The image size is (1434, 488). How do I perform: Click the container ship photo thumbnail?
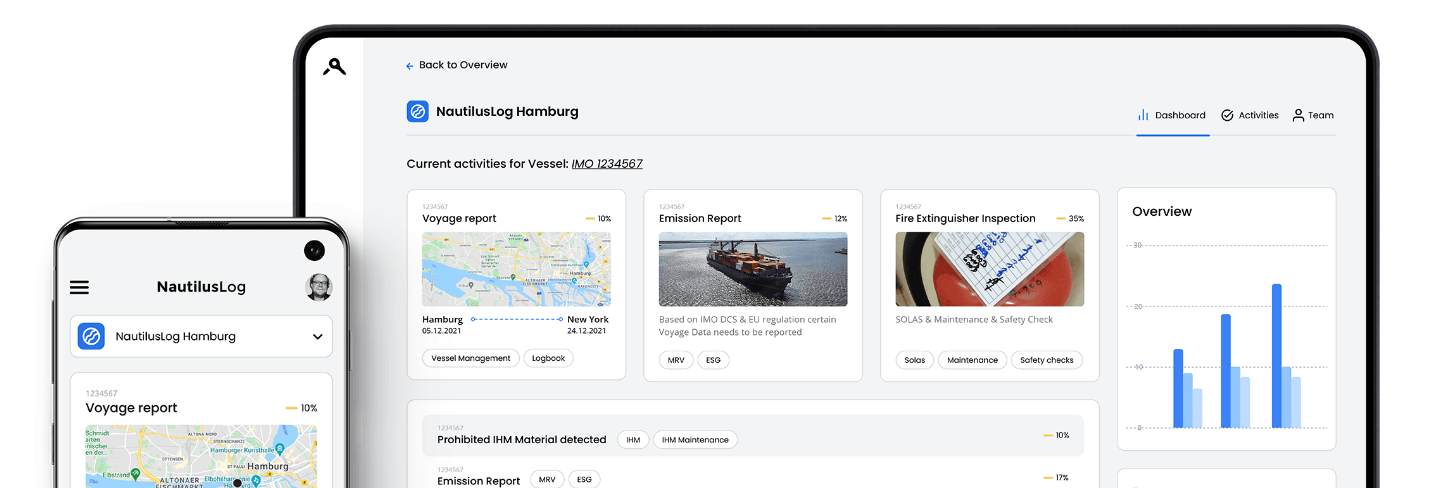point(753,269)
